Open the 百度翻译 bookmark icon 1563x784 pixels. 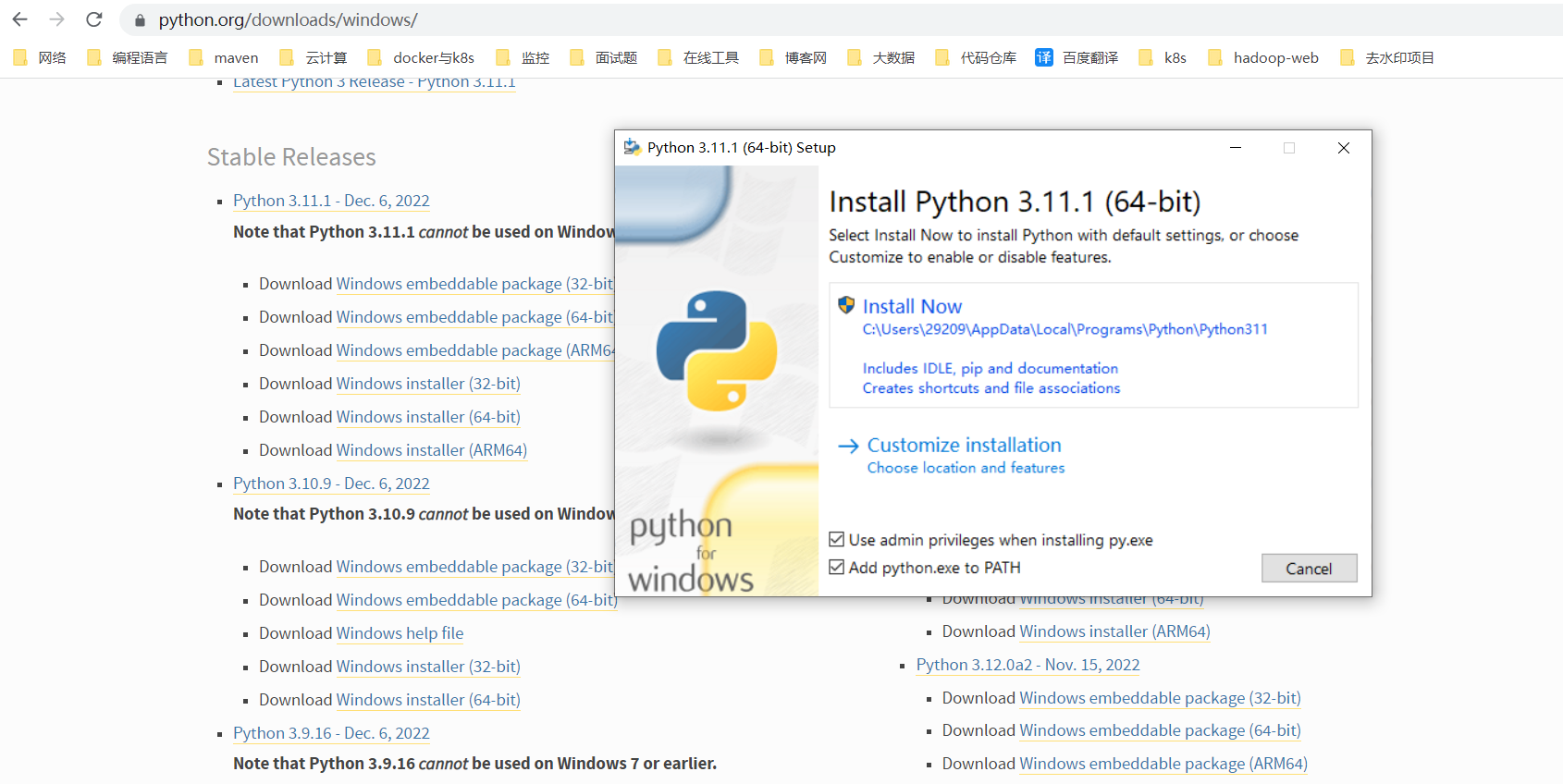(1043, 57)
